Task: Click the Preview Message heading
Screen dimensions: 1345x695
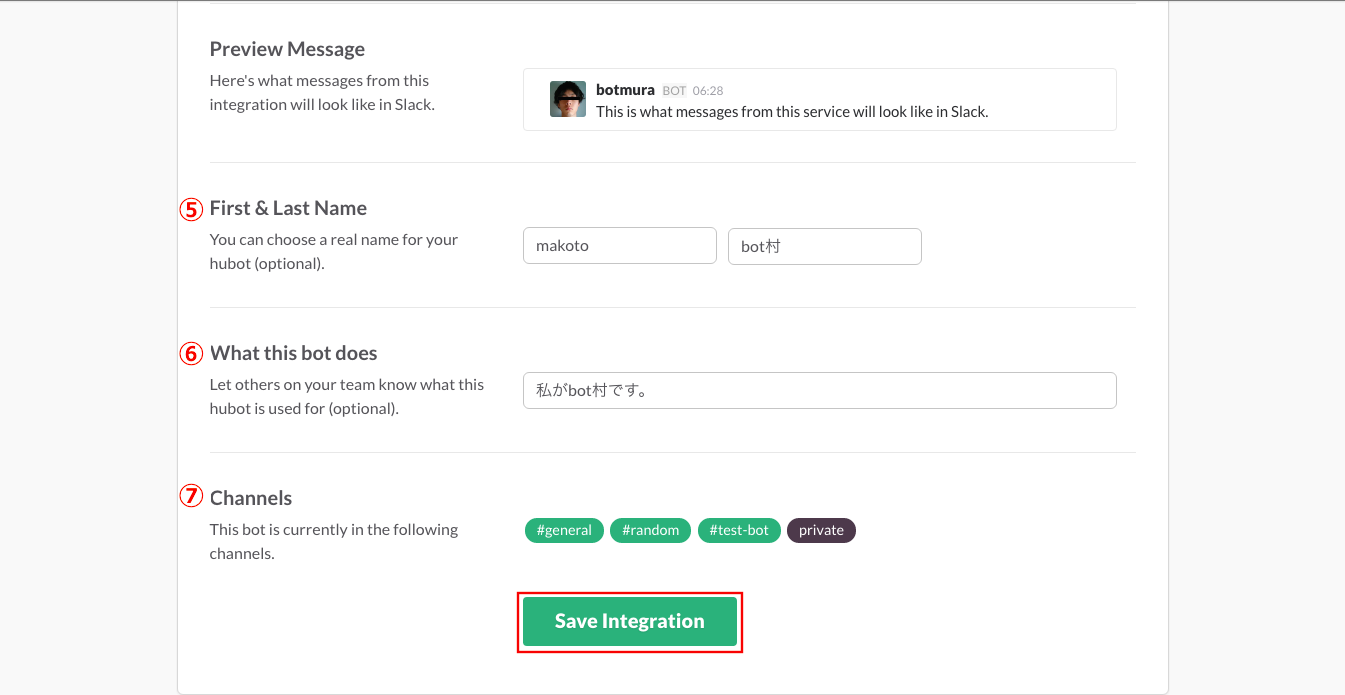Action: [x=287, y=49]
